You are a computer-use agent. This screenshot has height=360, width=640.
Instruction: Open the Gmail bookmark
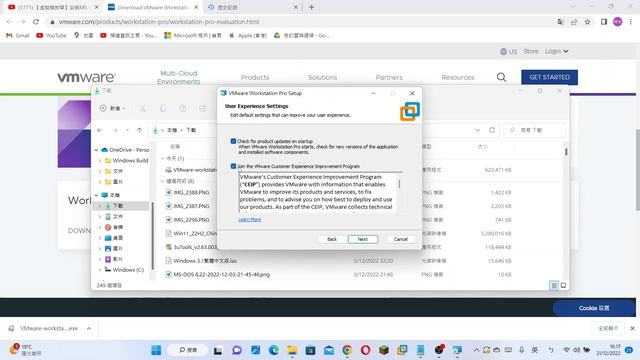point(18,36)
